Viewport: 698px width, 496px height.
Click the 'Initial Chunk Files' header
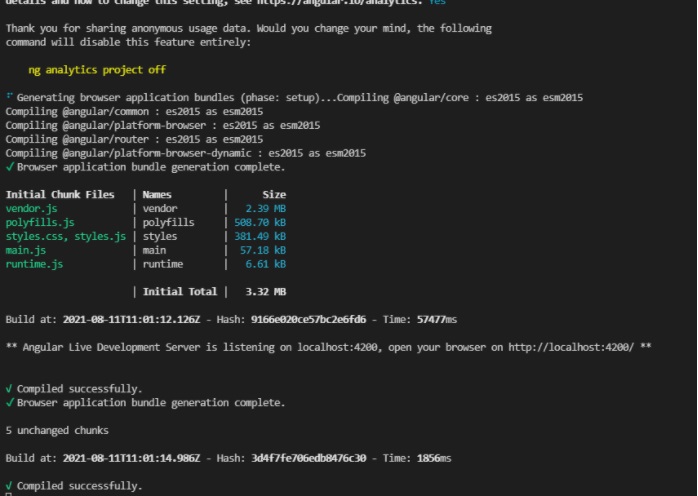pos(60,195)
